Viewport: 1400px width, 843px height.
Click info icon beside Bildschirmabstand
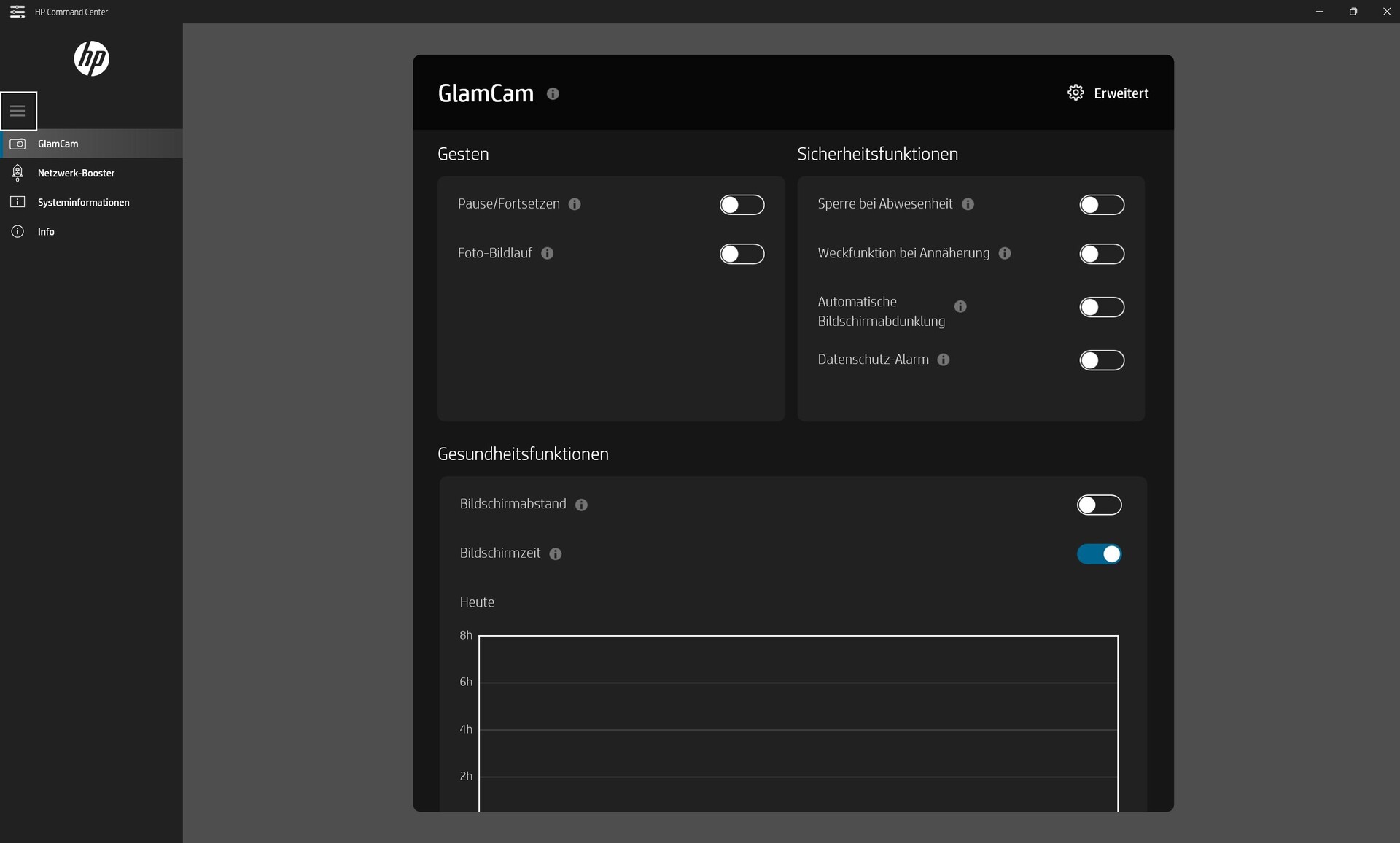[x=581, y=505]
